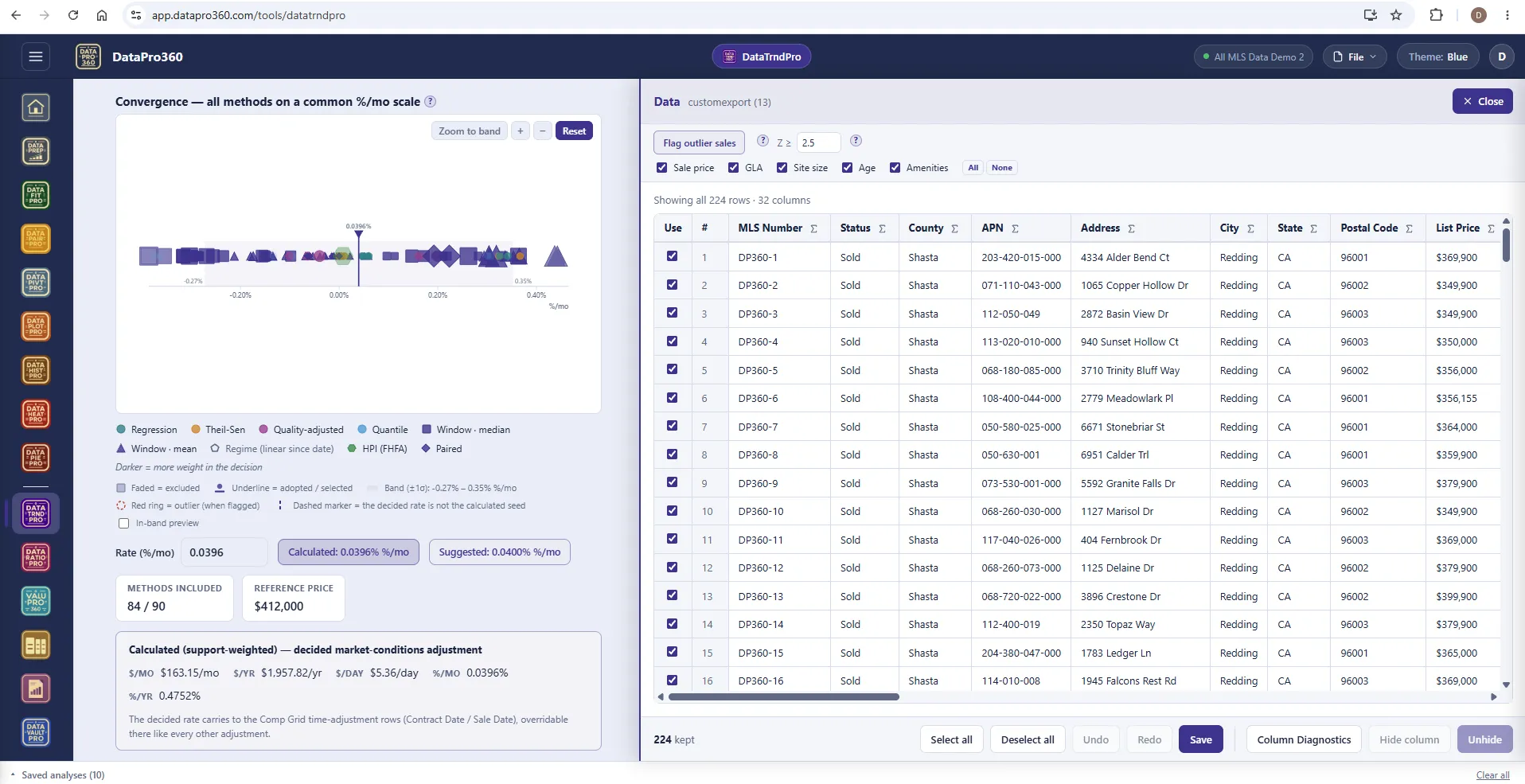This screenshot has width=1525, height=784.
Task: Open the Data Ratio Pro tool
Action: point(36,557)
